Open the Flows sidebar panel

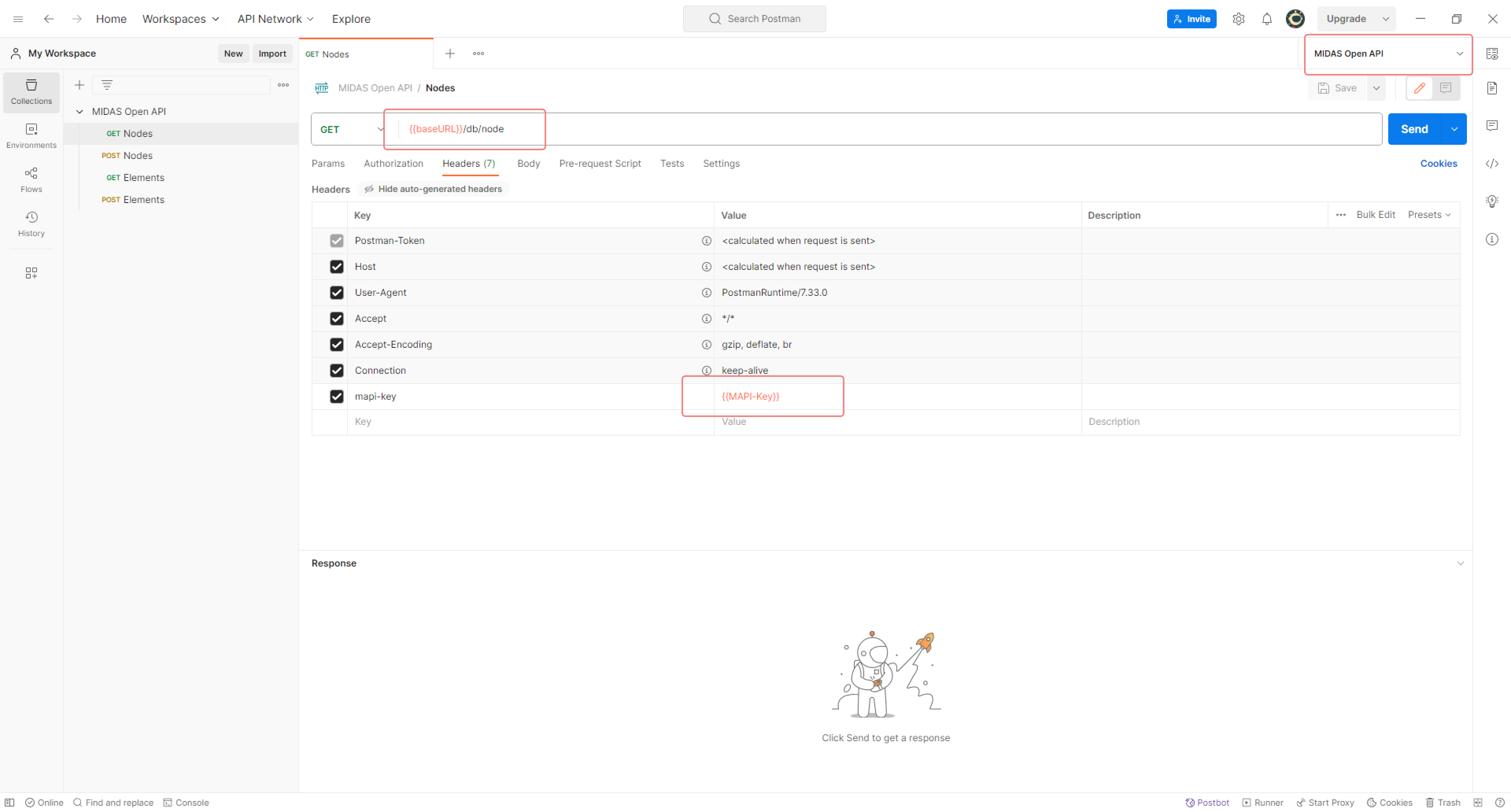[31, 180]
